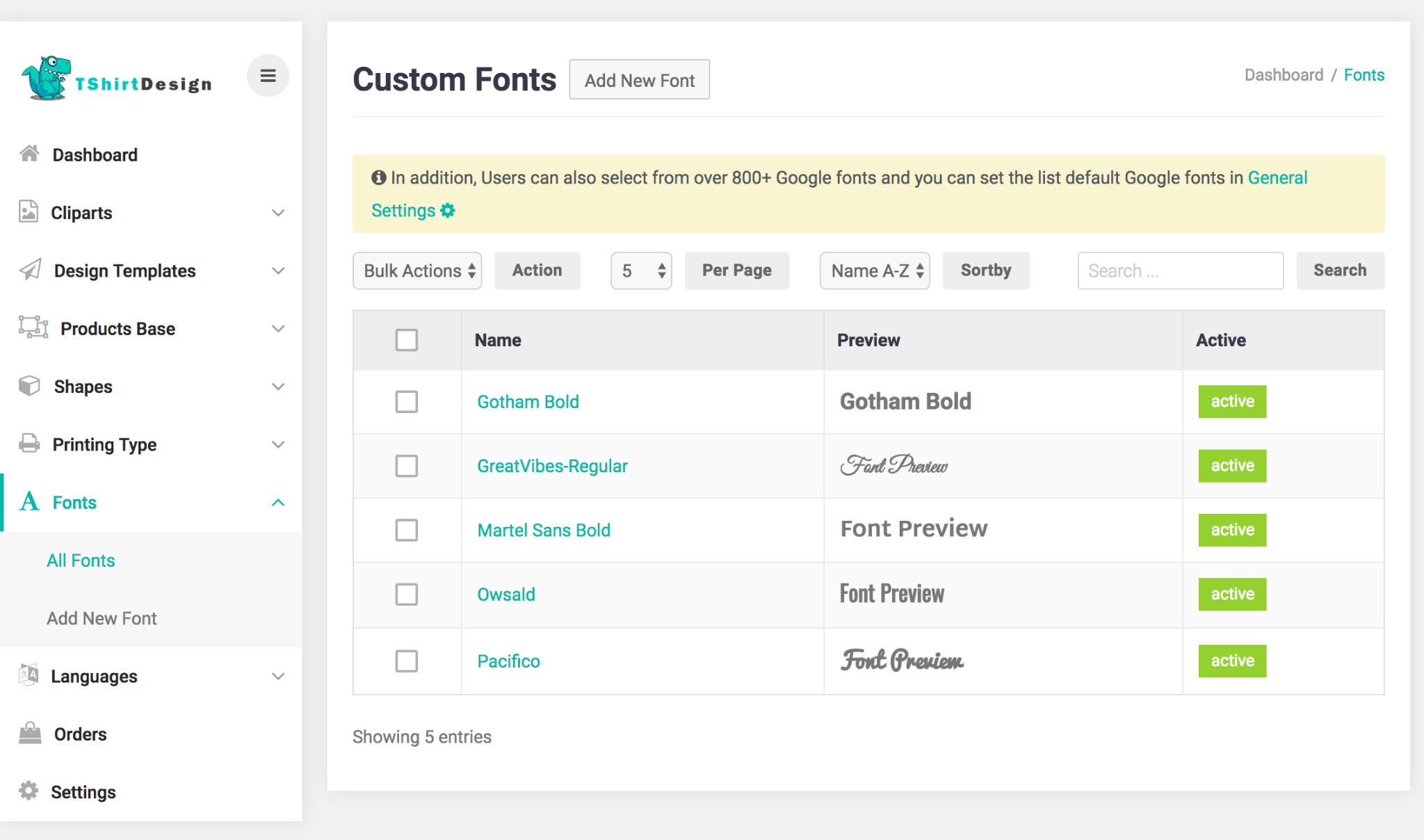Open the Name A-Z sort dropdown

coord(874,270)
